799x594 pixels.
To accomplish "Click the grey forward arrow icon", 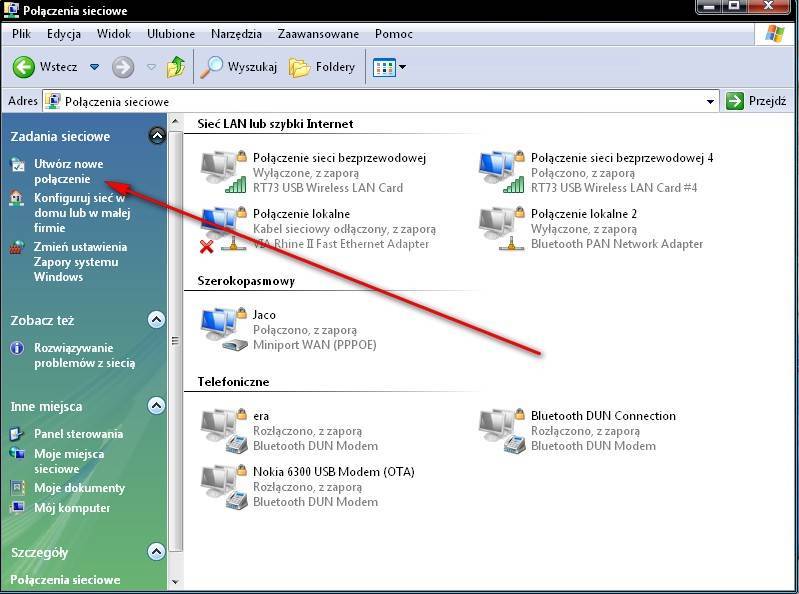I will point(123,67).
